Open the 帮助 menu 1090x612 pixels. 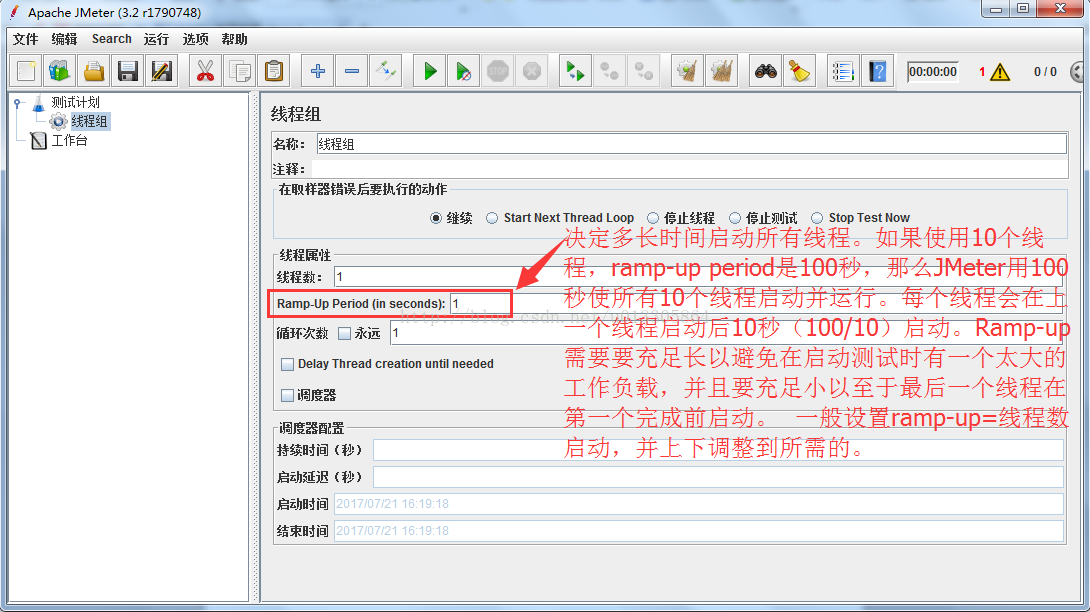point(234,39)
